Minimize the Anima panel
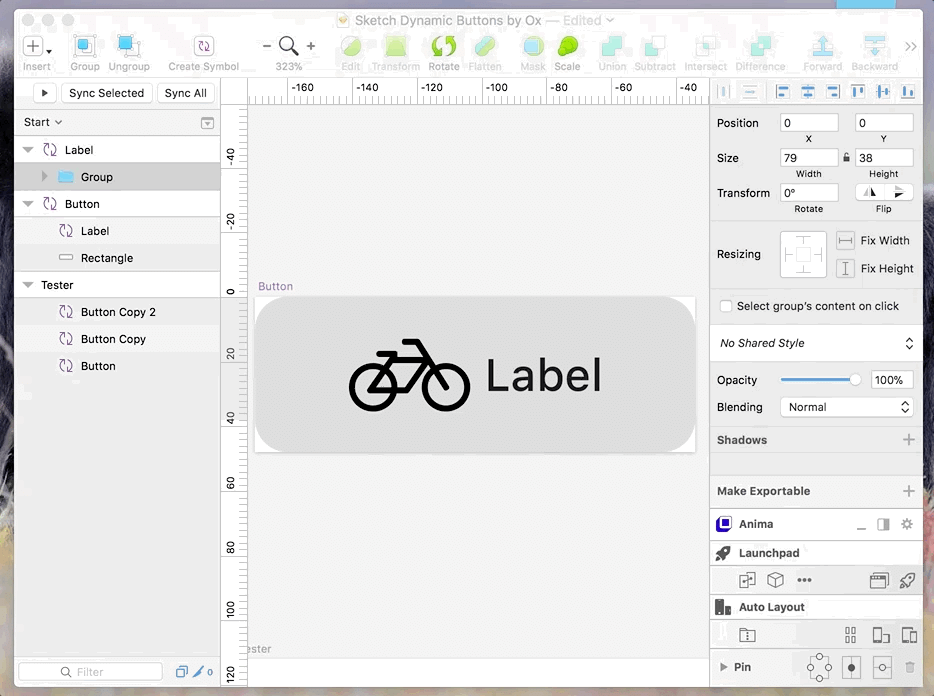The height and width of the screenshot is (696, 934). point(861,527)
